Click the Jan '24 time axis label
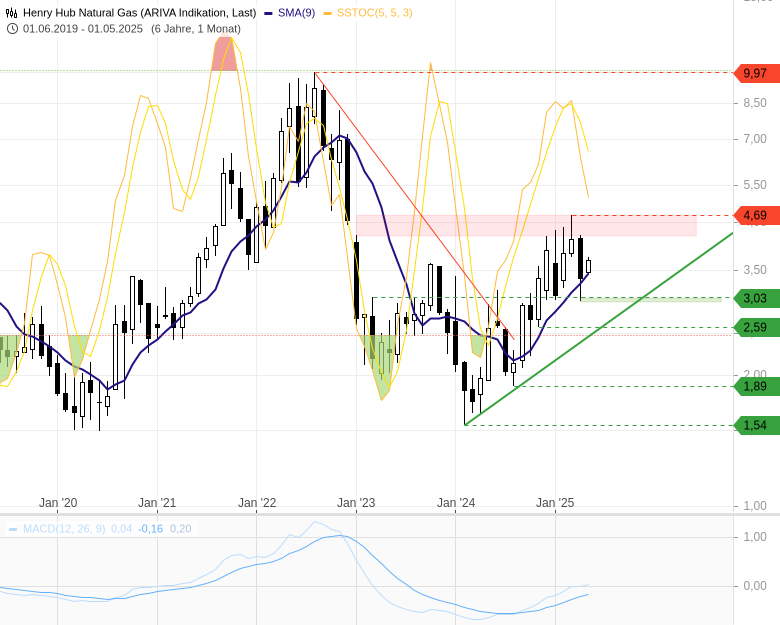Viewport: 780px width, 625px height. coord(456,503)
